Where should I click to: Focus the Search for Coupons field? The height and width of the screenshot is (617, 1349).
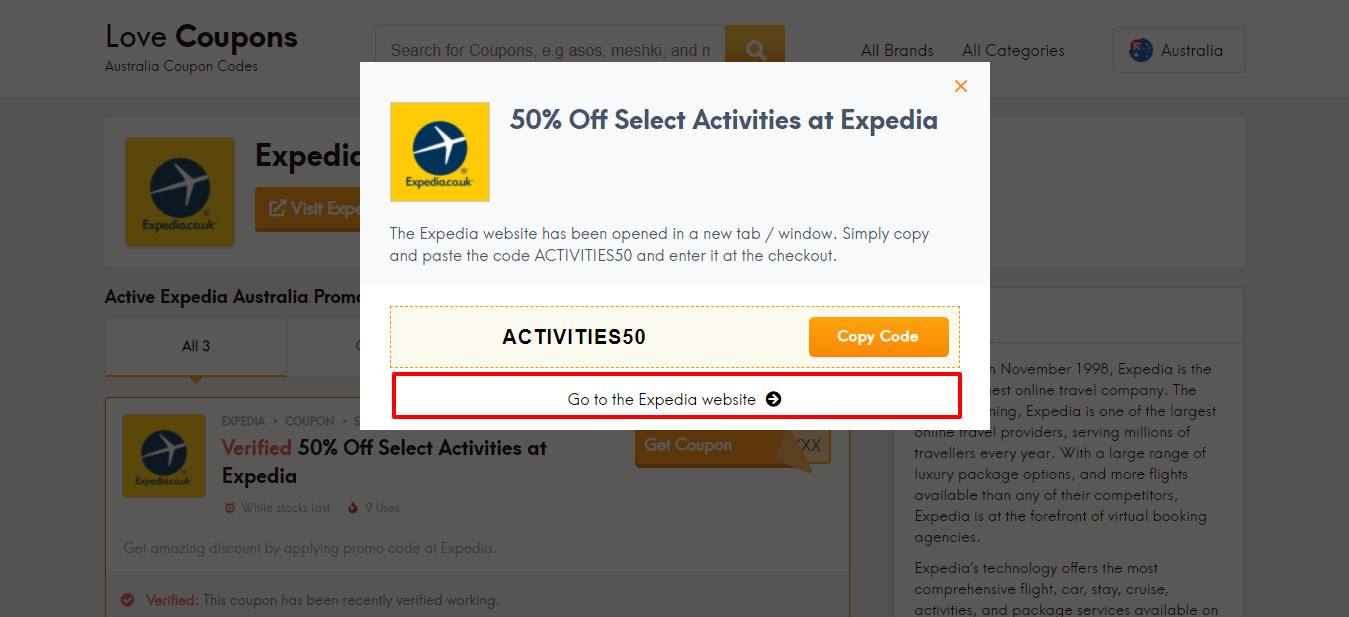point(550,50)
